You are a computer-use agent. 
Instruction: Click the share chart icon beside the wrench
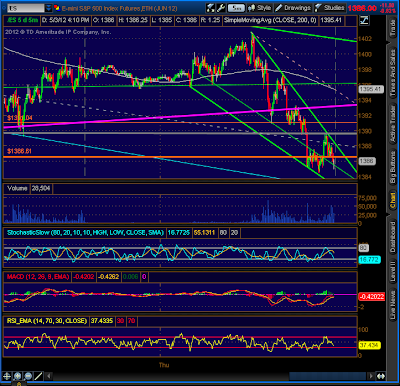pyautogui.click(x=210, y=8)
